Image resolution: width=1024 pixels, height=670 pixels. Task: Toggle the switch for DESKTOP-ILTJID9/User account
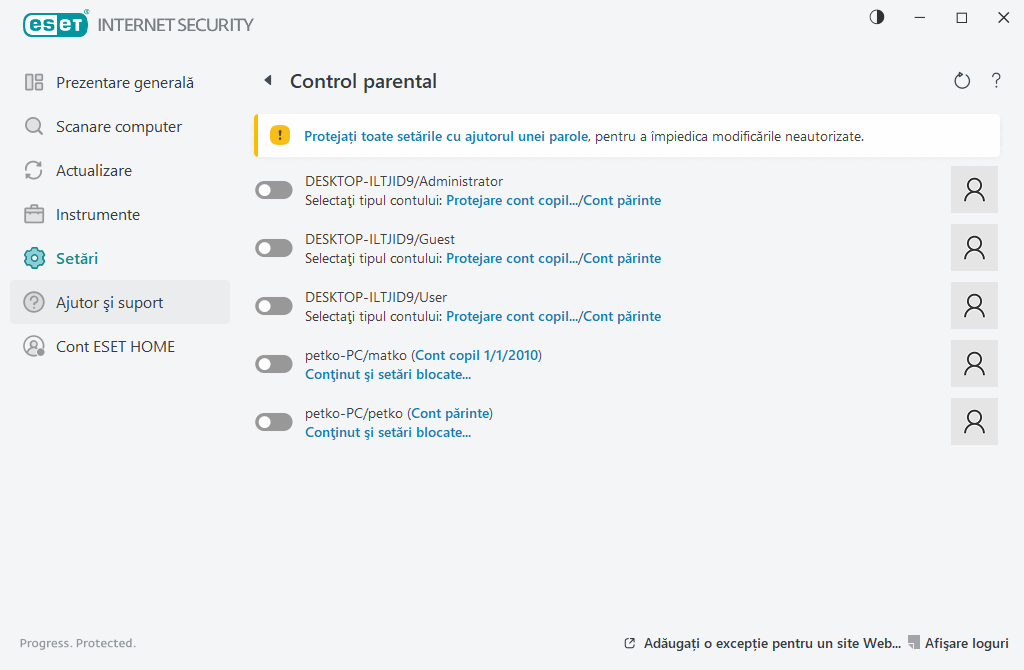(274, 306)
